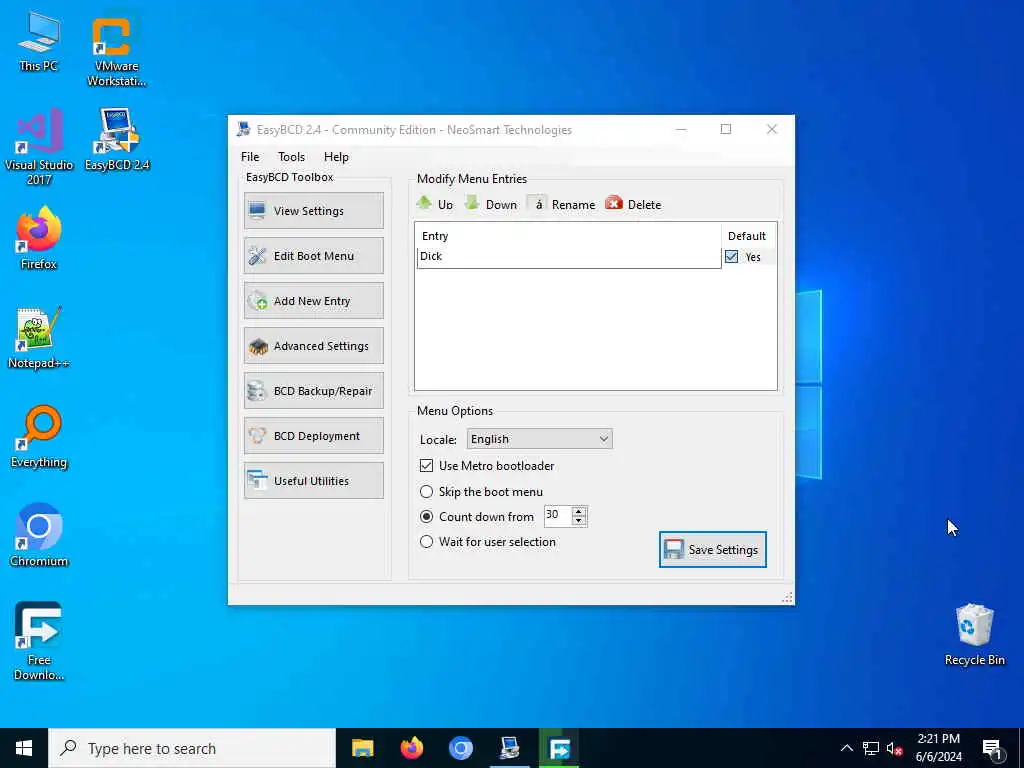Open BCD Deployment section

[313, 436]
